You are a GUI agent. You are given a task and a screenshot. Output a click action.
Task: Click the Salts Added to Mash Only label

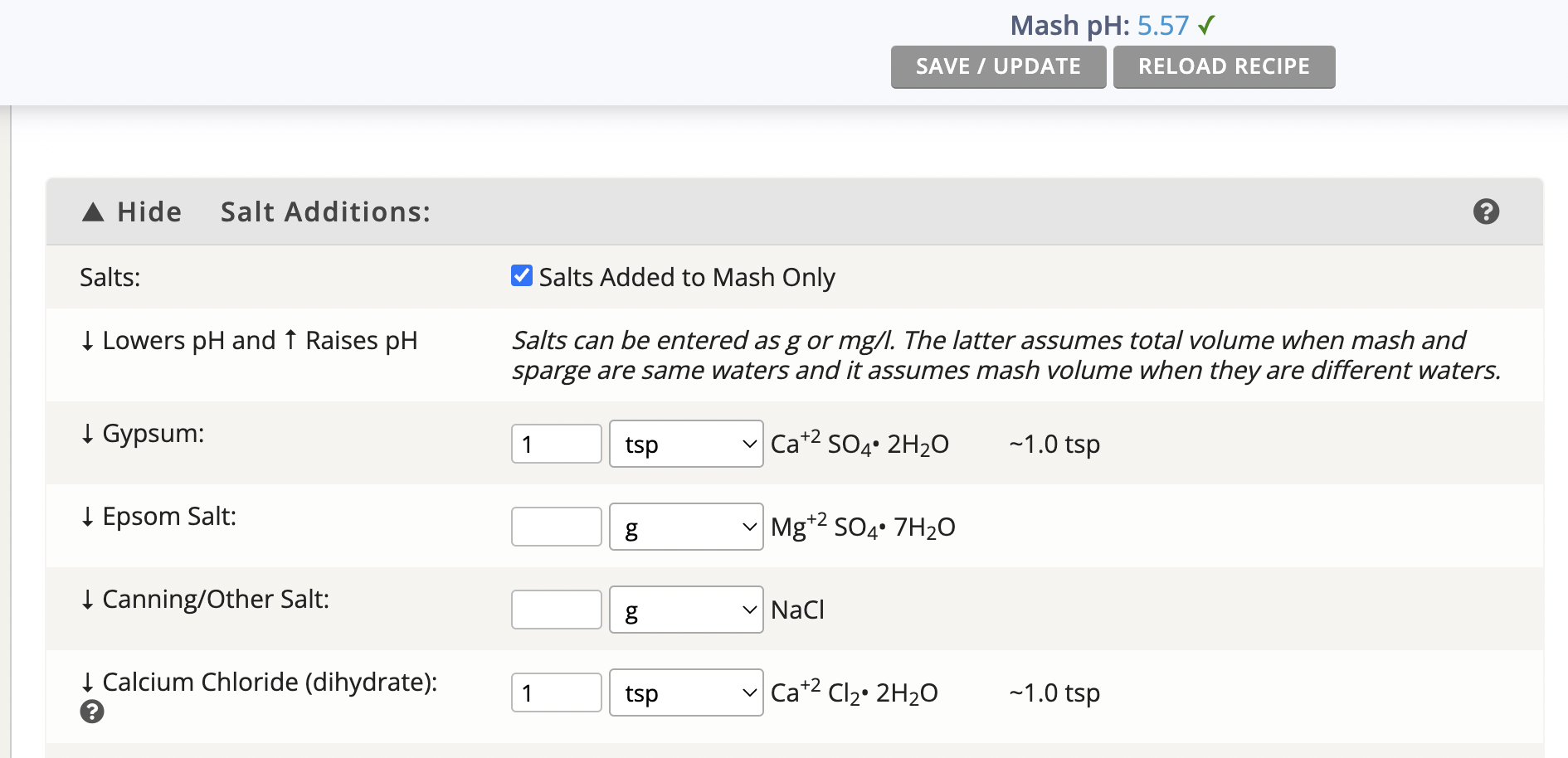click(687, 277)
